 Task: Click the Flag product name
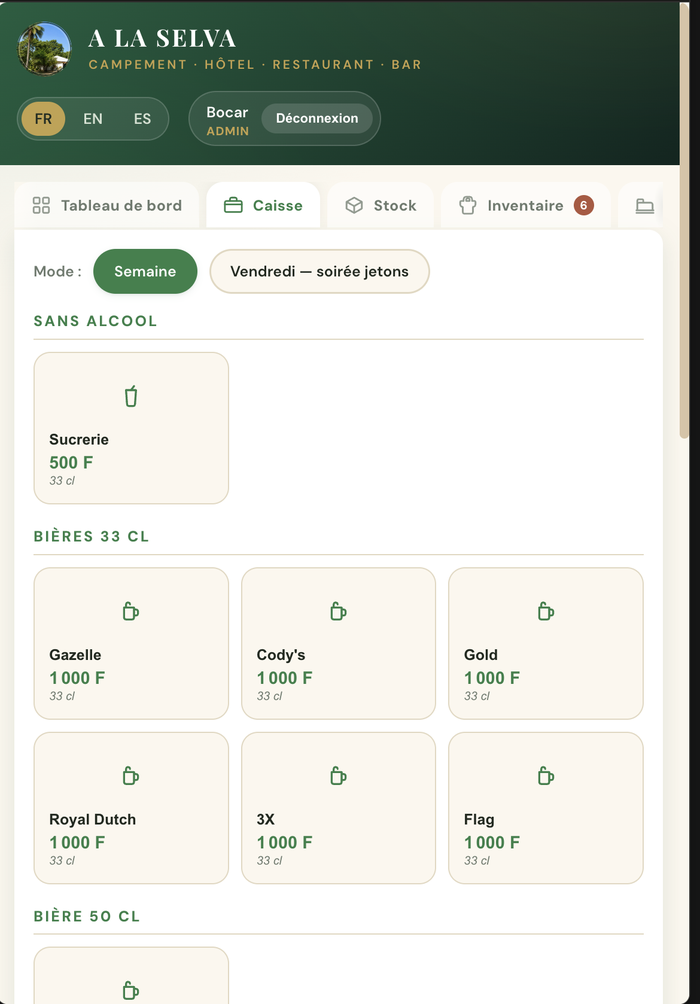tap(479, 820)
